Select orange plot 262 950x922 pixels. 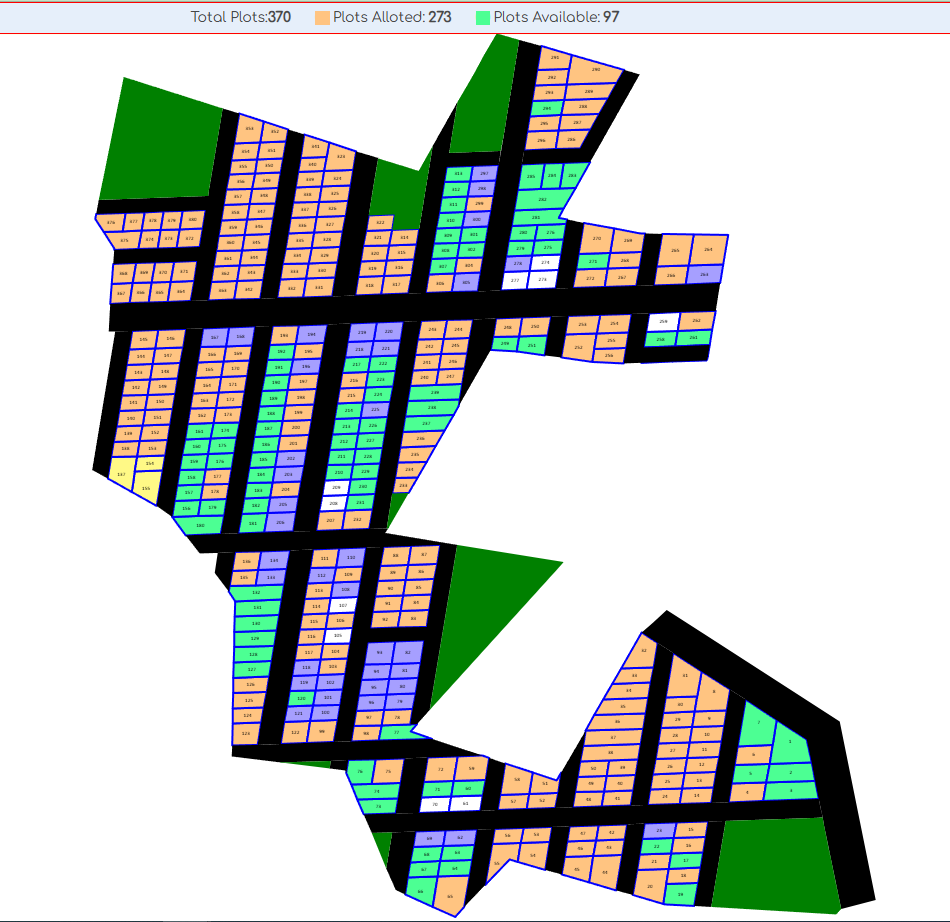[696, 321]
